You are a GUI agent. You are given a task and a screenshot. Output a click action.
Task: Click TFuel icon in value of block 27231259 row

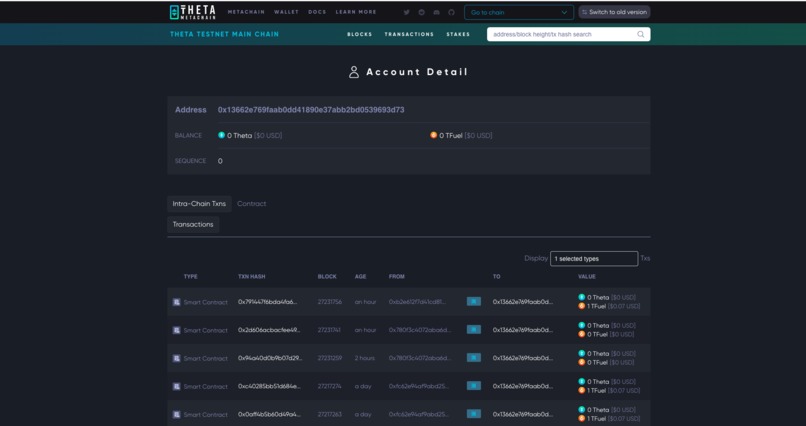pyautogui.click(x=581, y=362)
